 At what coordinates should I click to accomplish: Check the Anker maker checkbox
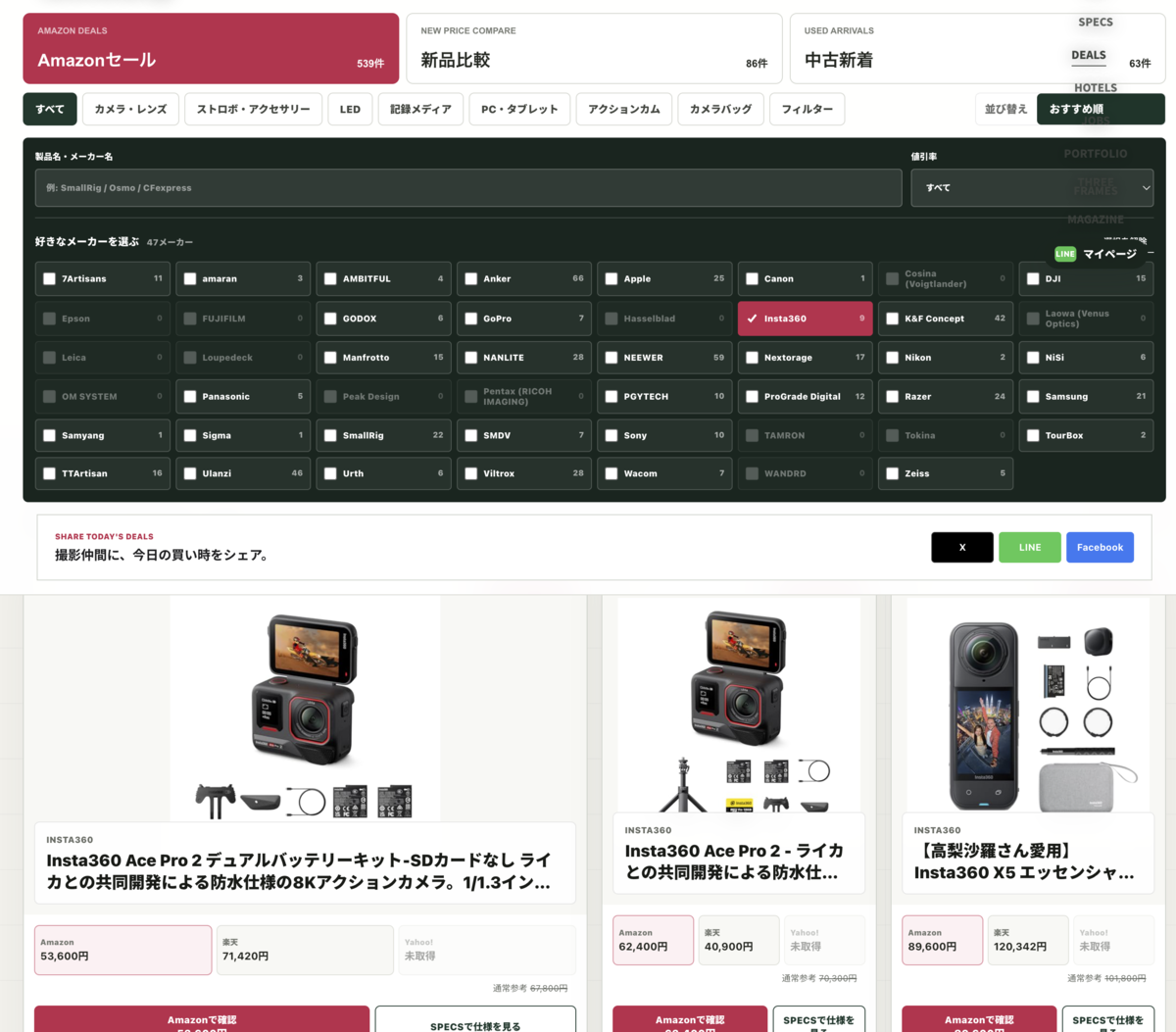pyautogui.click(x=471, y=278)
